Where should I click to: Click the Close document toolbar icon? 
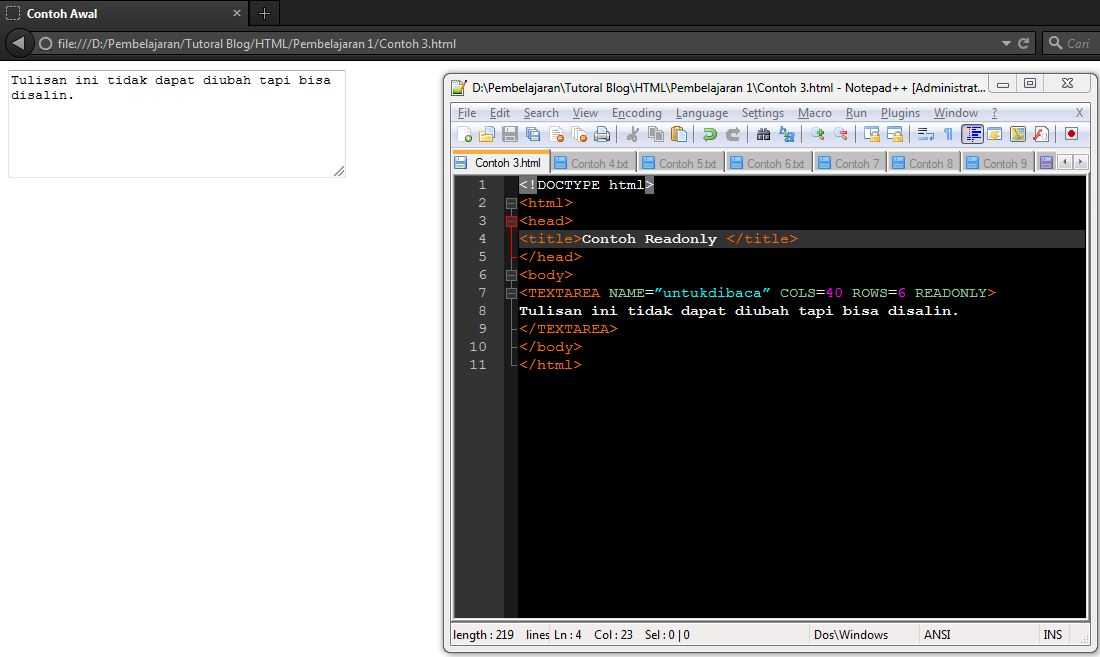(x=557, y=135)
